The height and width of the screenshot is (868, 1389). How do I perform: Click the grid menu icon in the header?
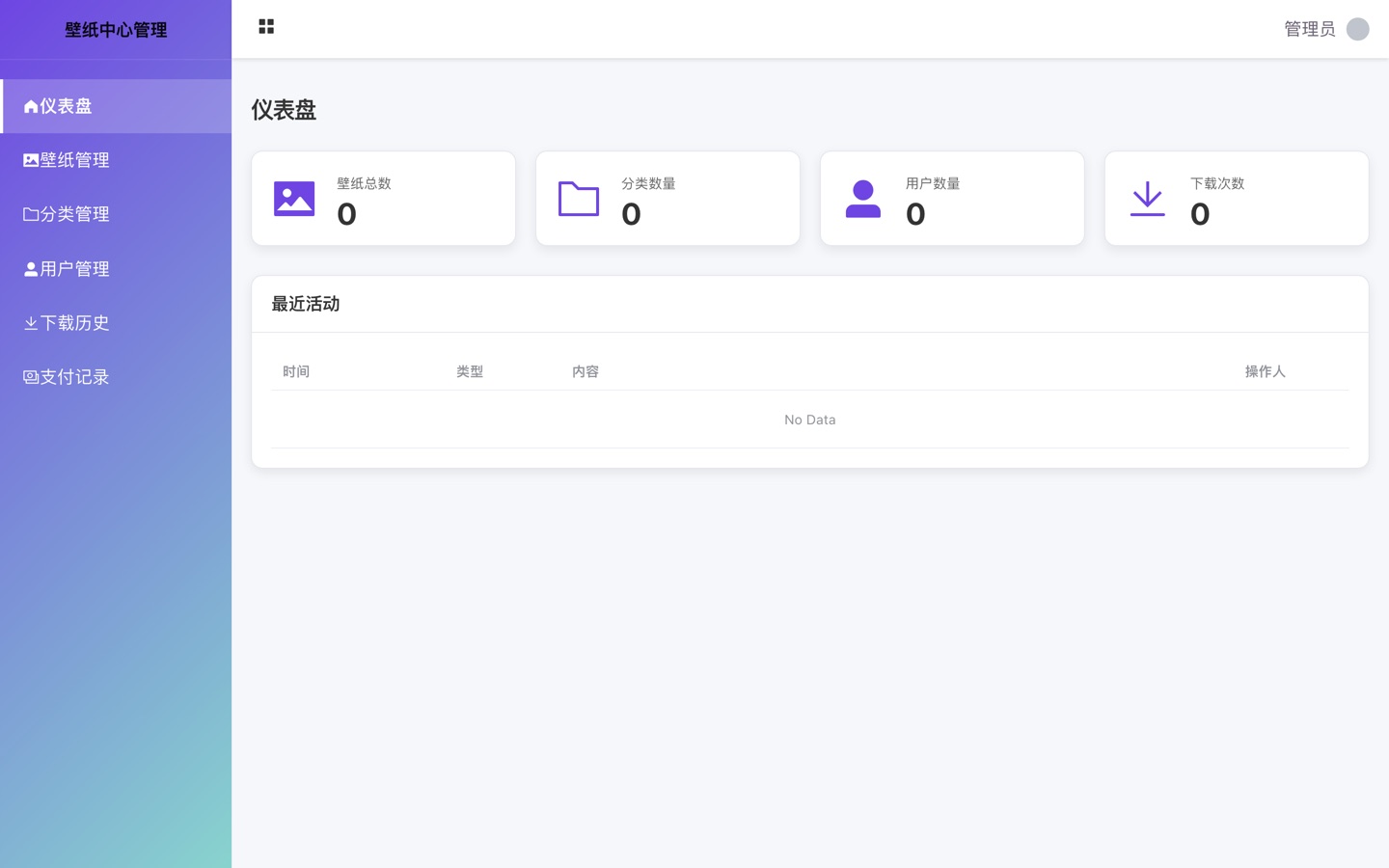pos(266,27)
